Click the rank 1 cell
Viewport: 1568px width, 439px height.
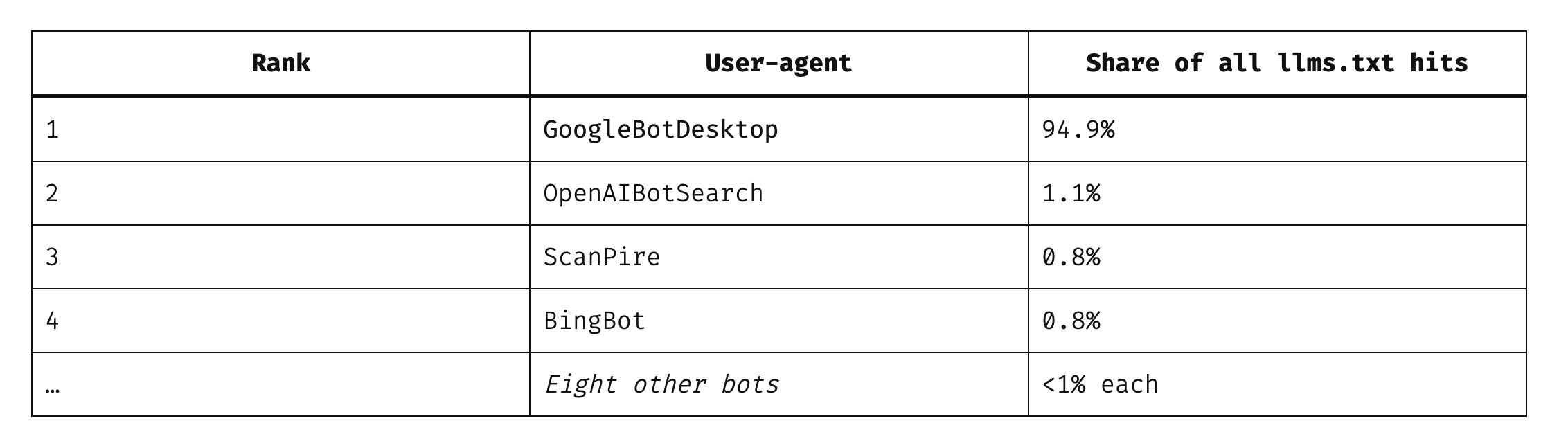coord(53,129)
